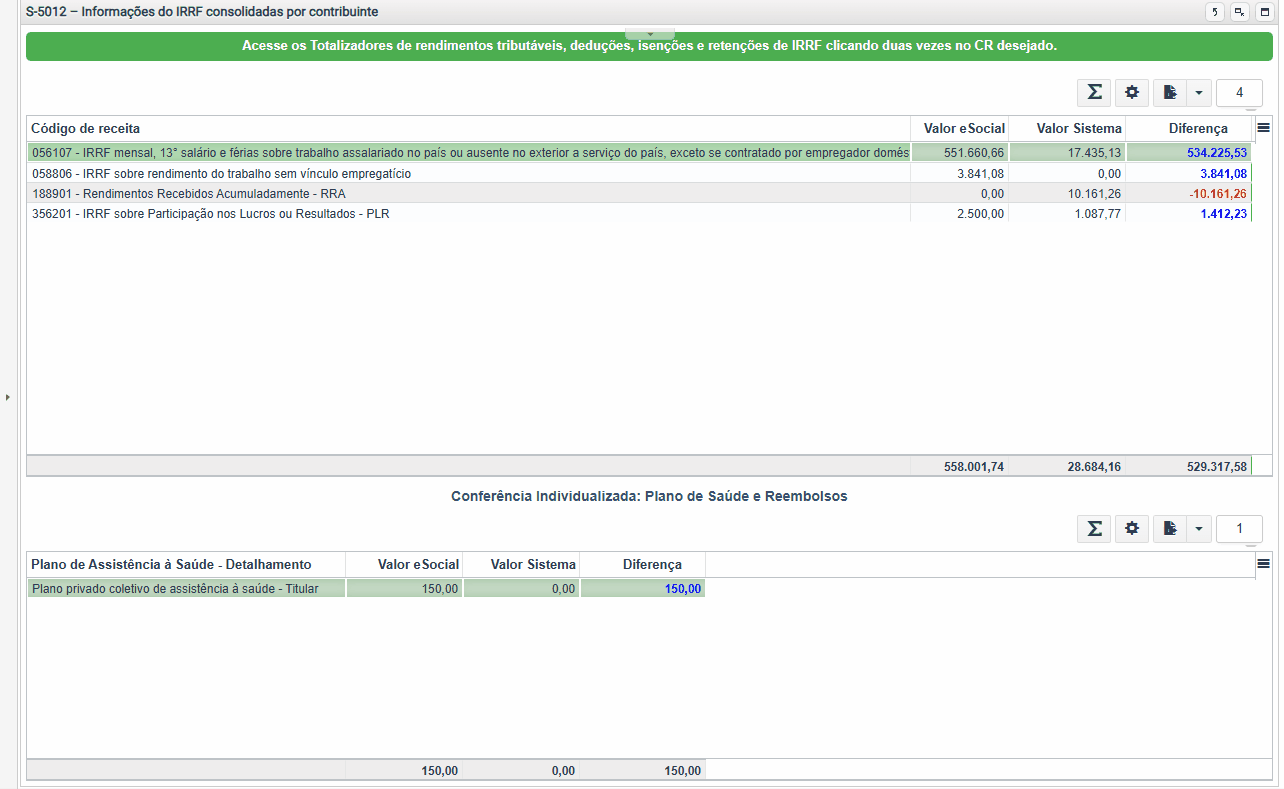Viewport: 1284px width, 789px height.
Task: Open the column menu of the Código de receita grid
Action: 1264,128
